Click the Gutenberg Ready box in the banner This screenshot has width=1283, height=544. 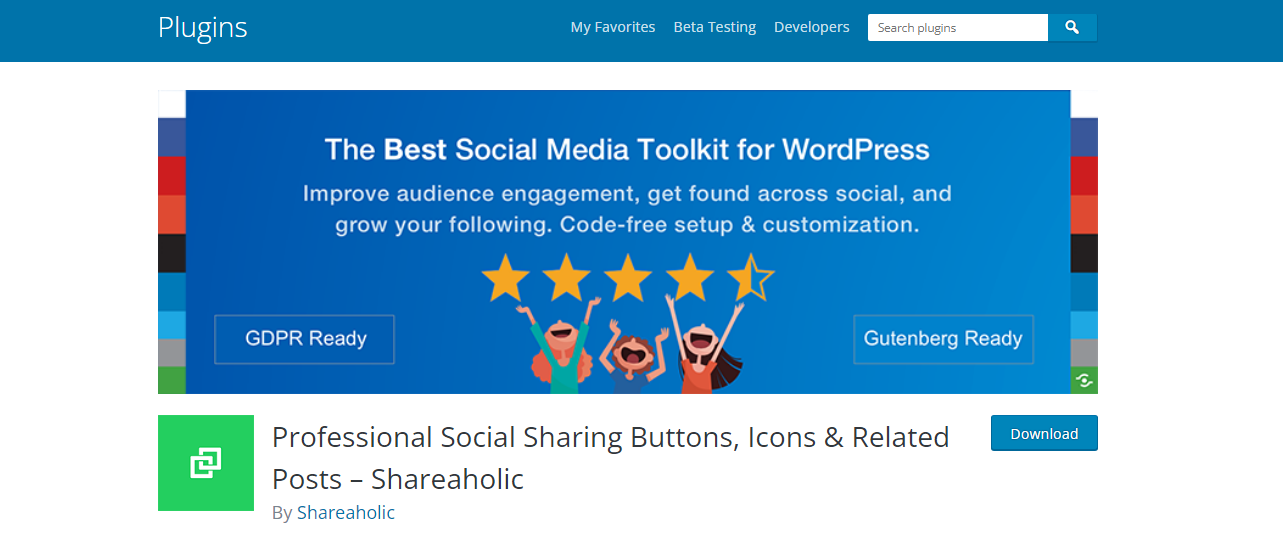(x=943, y=339)
